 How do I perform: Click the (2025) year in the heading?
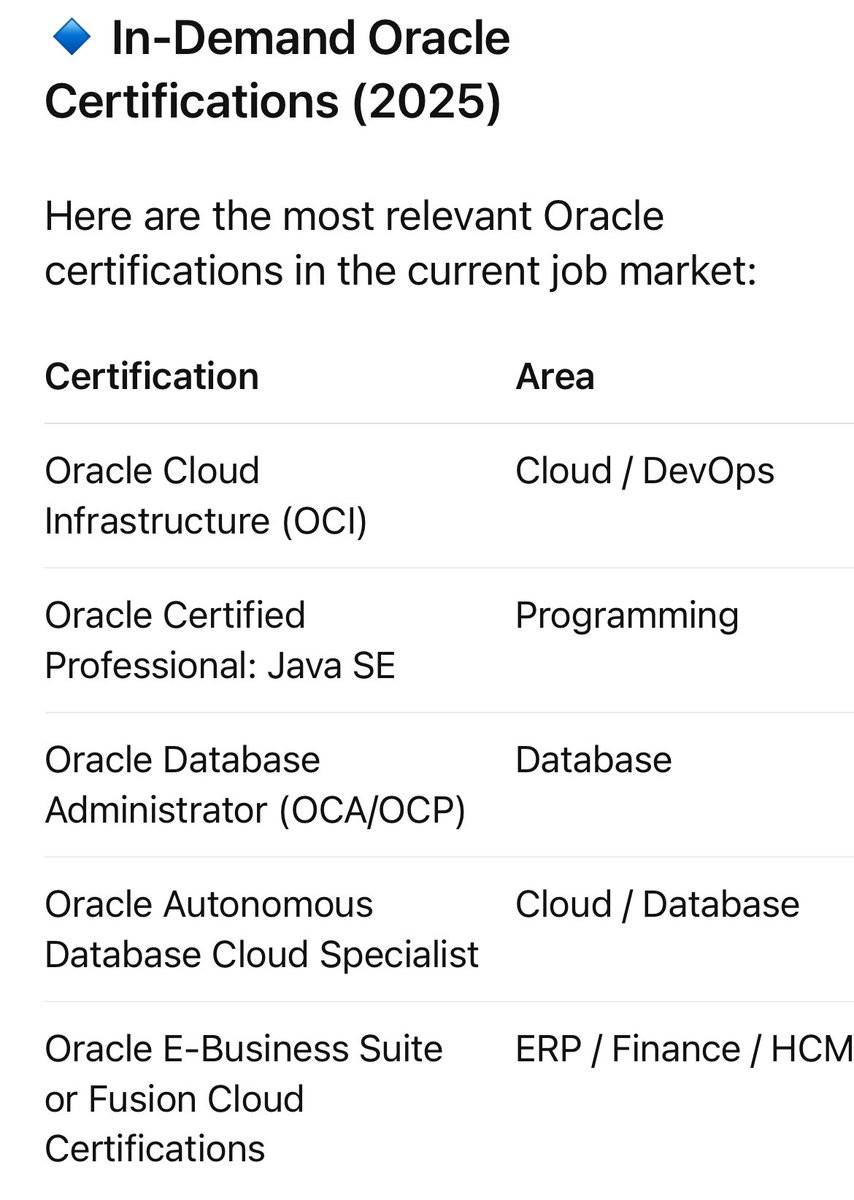(426, 102)
